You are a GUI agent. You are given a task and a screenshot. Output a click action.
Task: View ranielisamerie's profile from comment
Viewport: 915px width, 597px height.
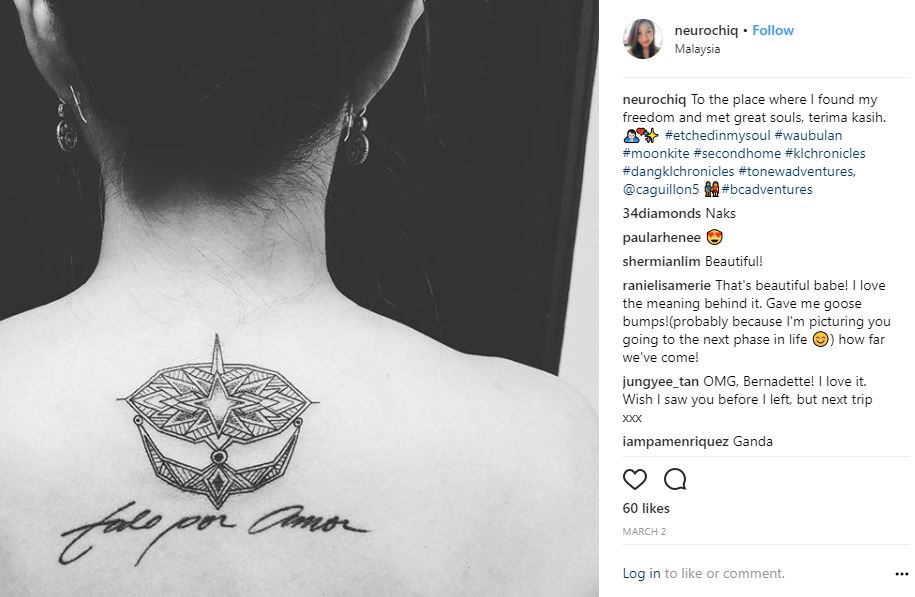666,285
